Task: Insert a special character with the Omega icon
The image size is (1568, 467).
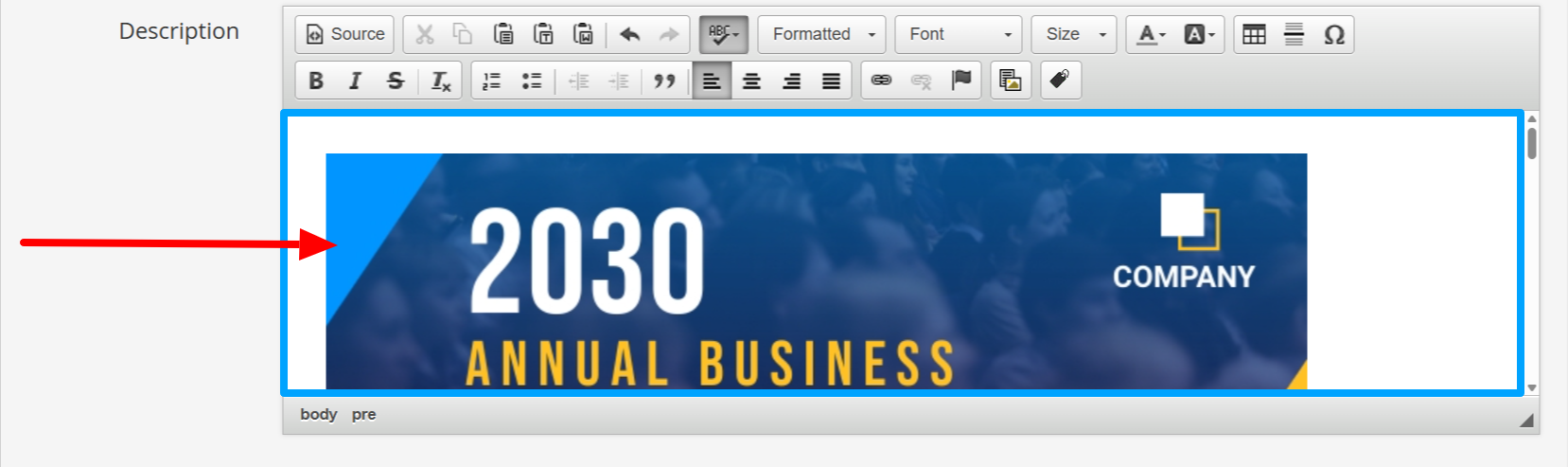Action: (1333, 34)
